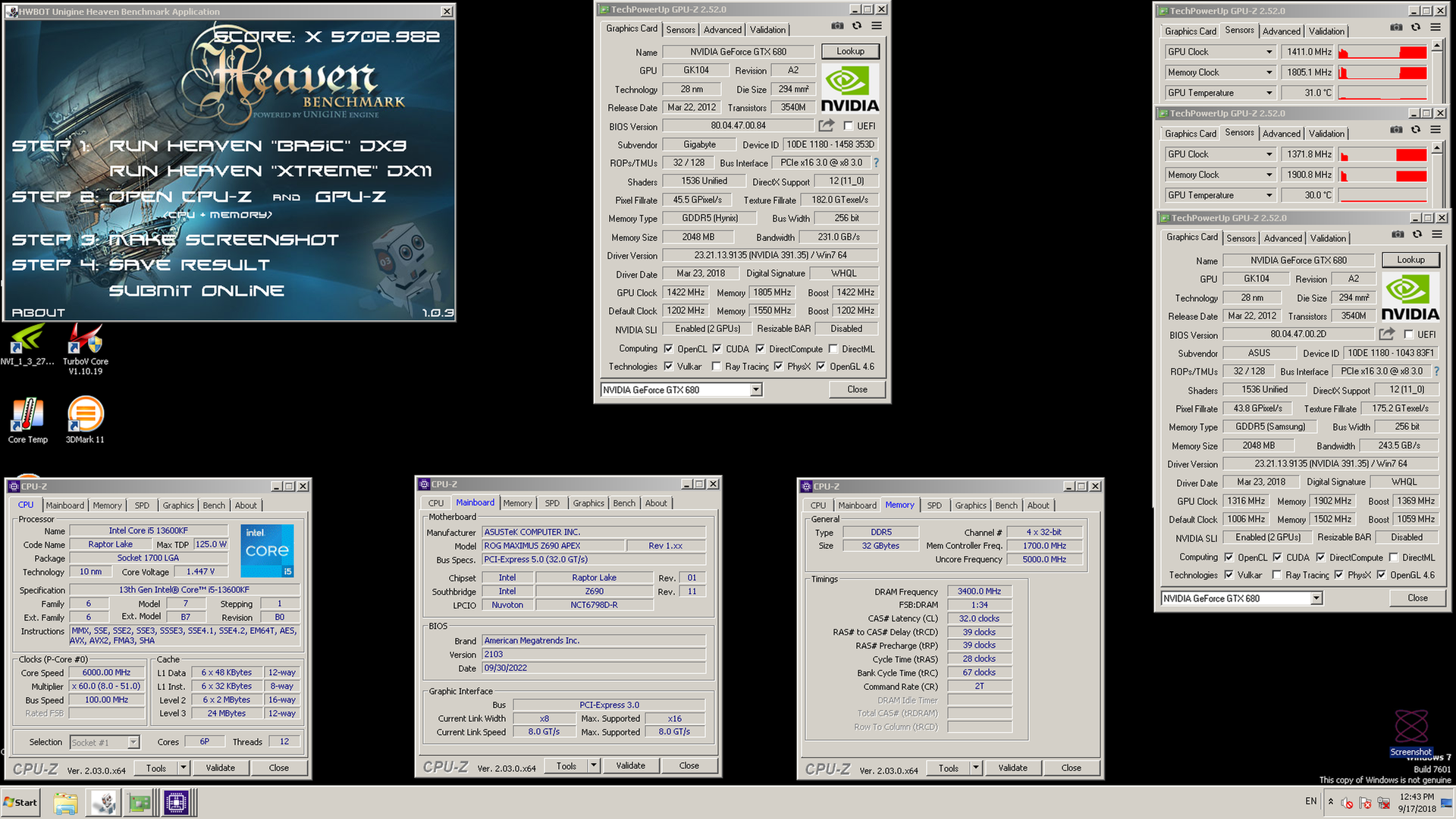Viewport: 1456px width, 819px height.
Task: Click the GPU Clock graph in the sensors window showing 1411.0 MHz
Action: pos(1382,52)
